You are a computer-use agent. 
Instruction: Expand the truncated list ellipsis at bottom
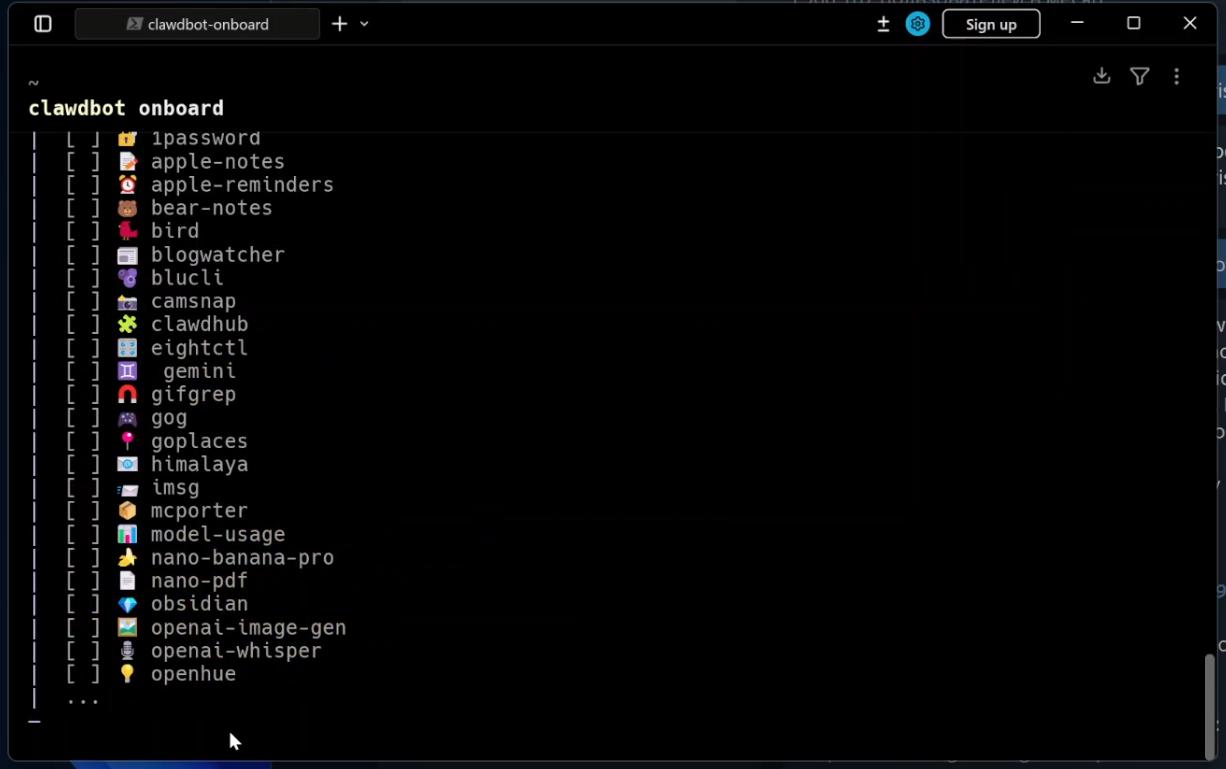[83, 700]
